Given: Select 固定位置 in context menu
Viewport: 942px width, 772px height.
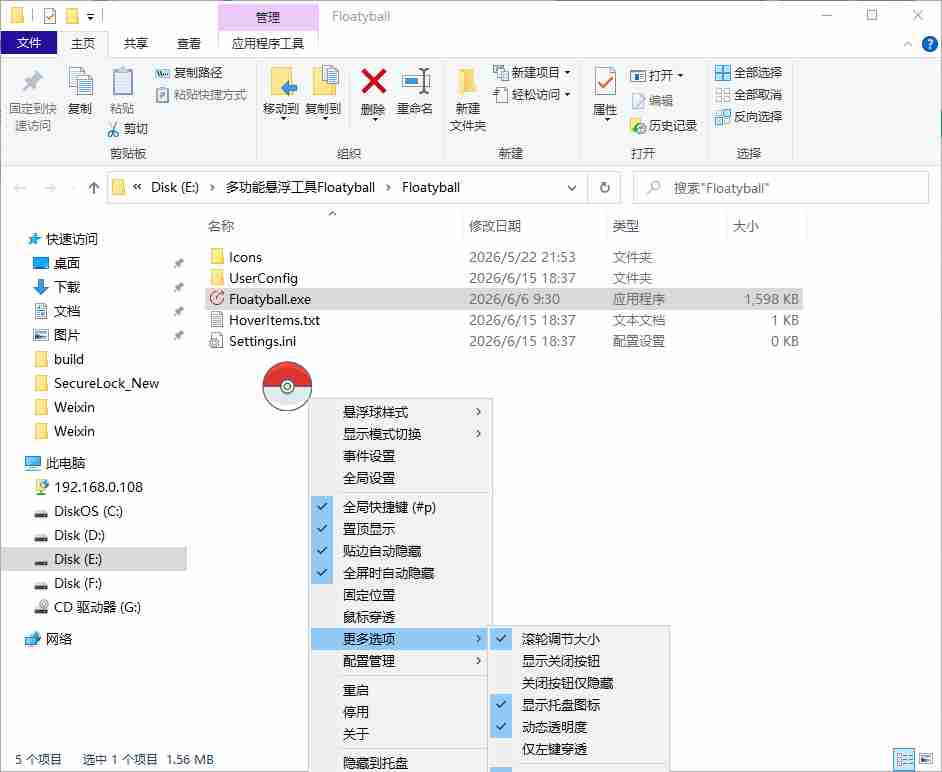Looking at the screenshot, I should tap(400, 595).
